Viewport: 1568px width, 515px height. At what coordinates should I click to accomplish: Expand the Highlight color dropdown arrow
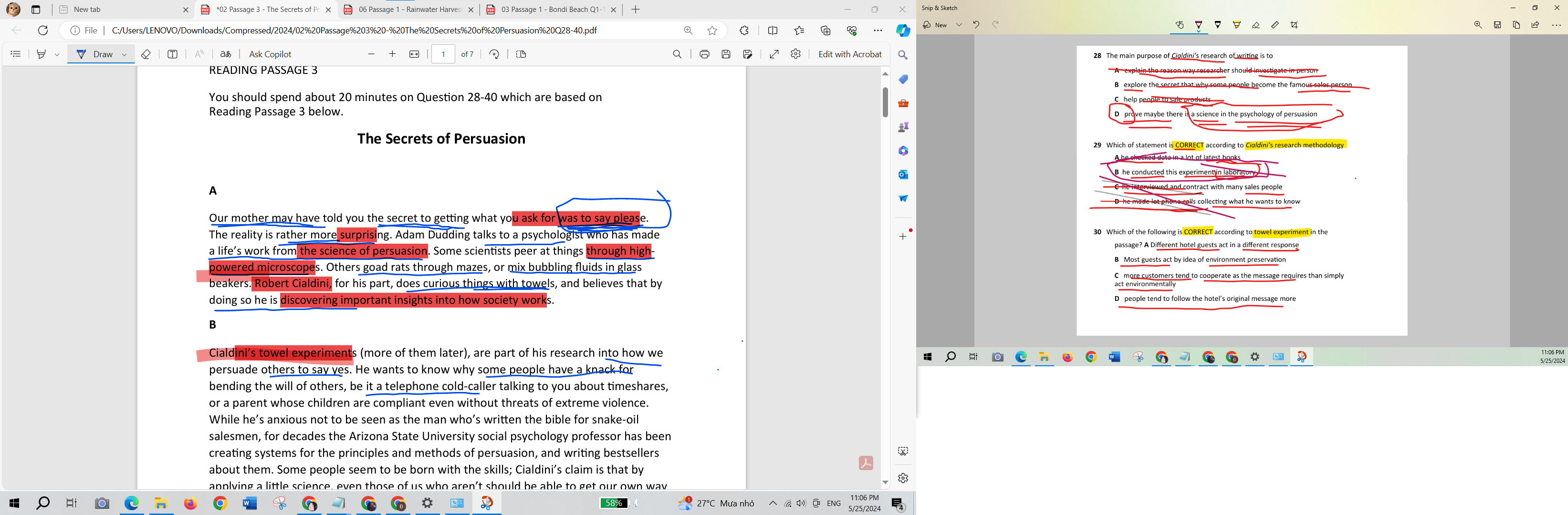tap(57, 54)
